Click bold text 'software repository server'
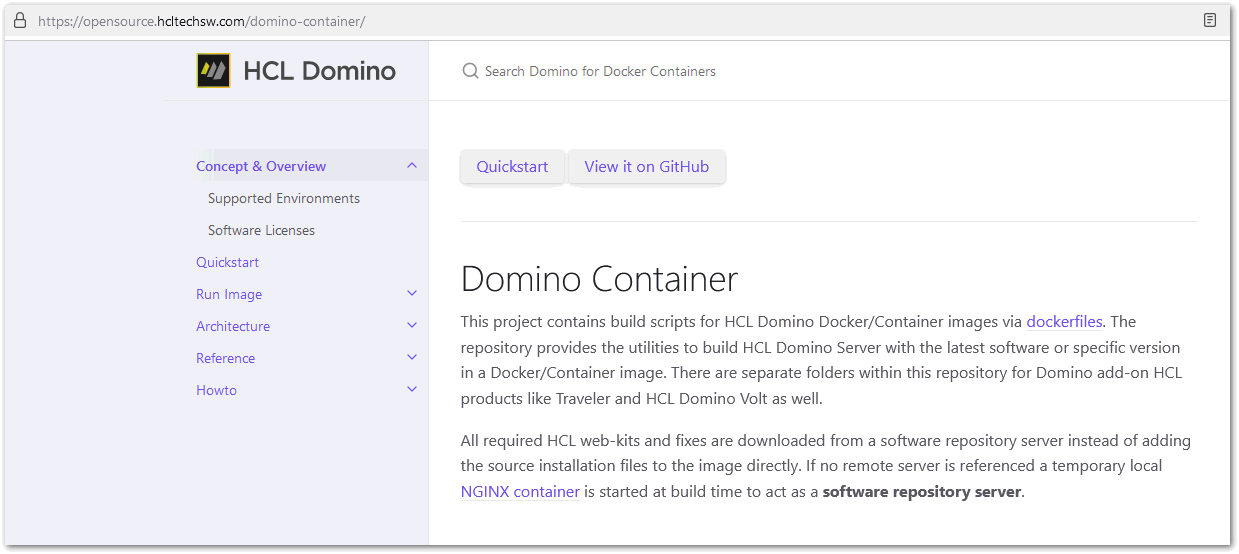Screen dimensions: 1239x554 click(922, 492)
